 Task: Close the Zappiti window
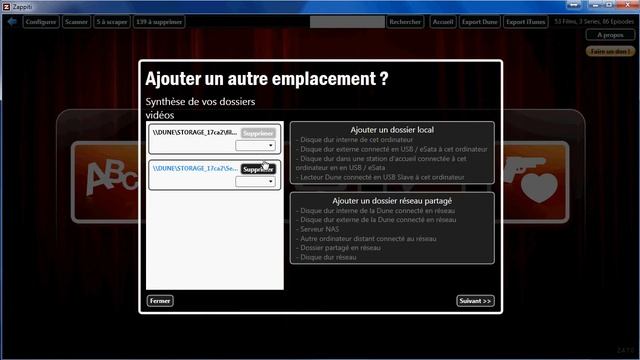click(x=628, y=5)
